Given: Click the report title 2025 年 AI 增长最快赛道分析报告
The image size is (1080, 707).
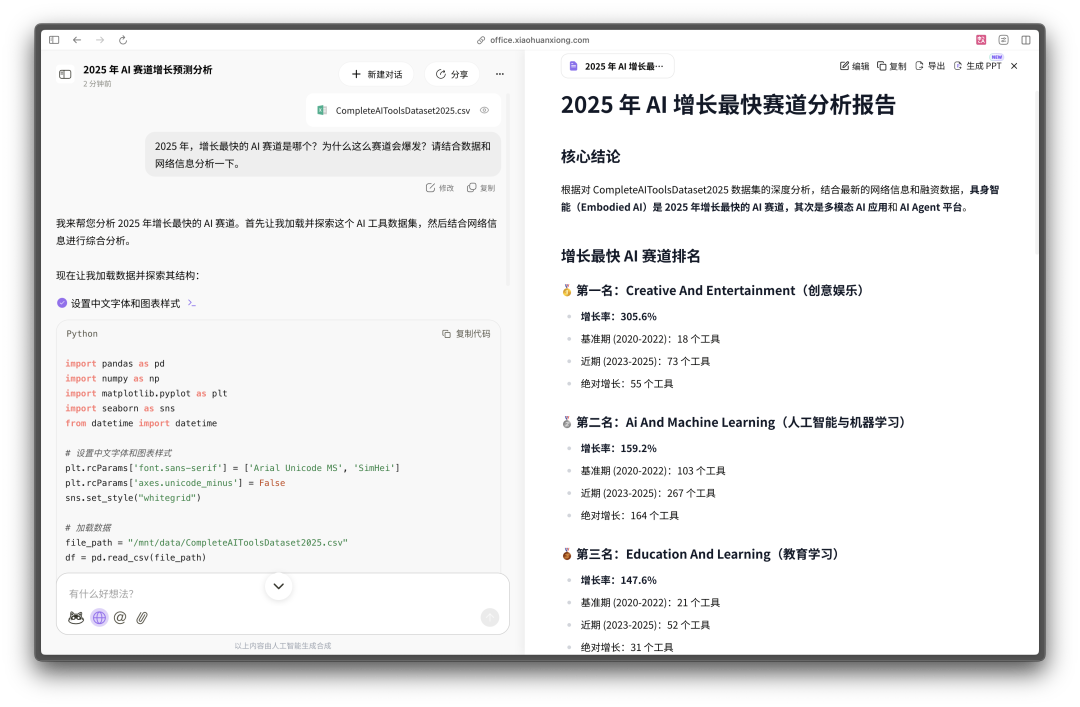Looking at the screenshot, I should click(x=728, y=105).
